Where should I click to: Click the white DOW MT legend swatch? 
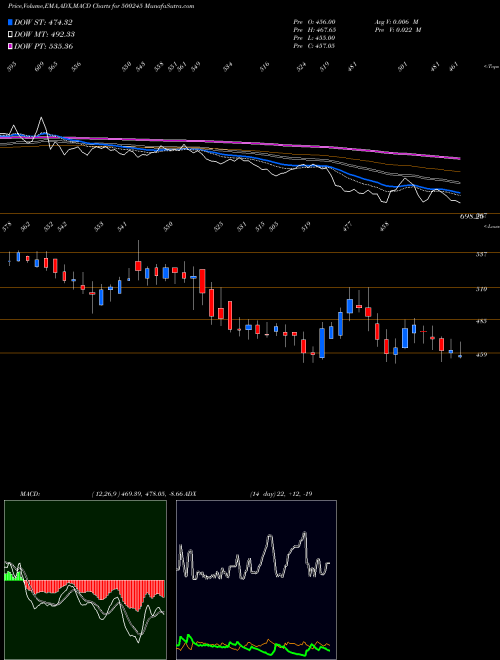pyautogui.click(x=10, y=35)
